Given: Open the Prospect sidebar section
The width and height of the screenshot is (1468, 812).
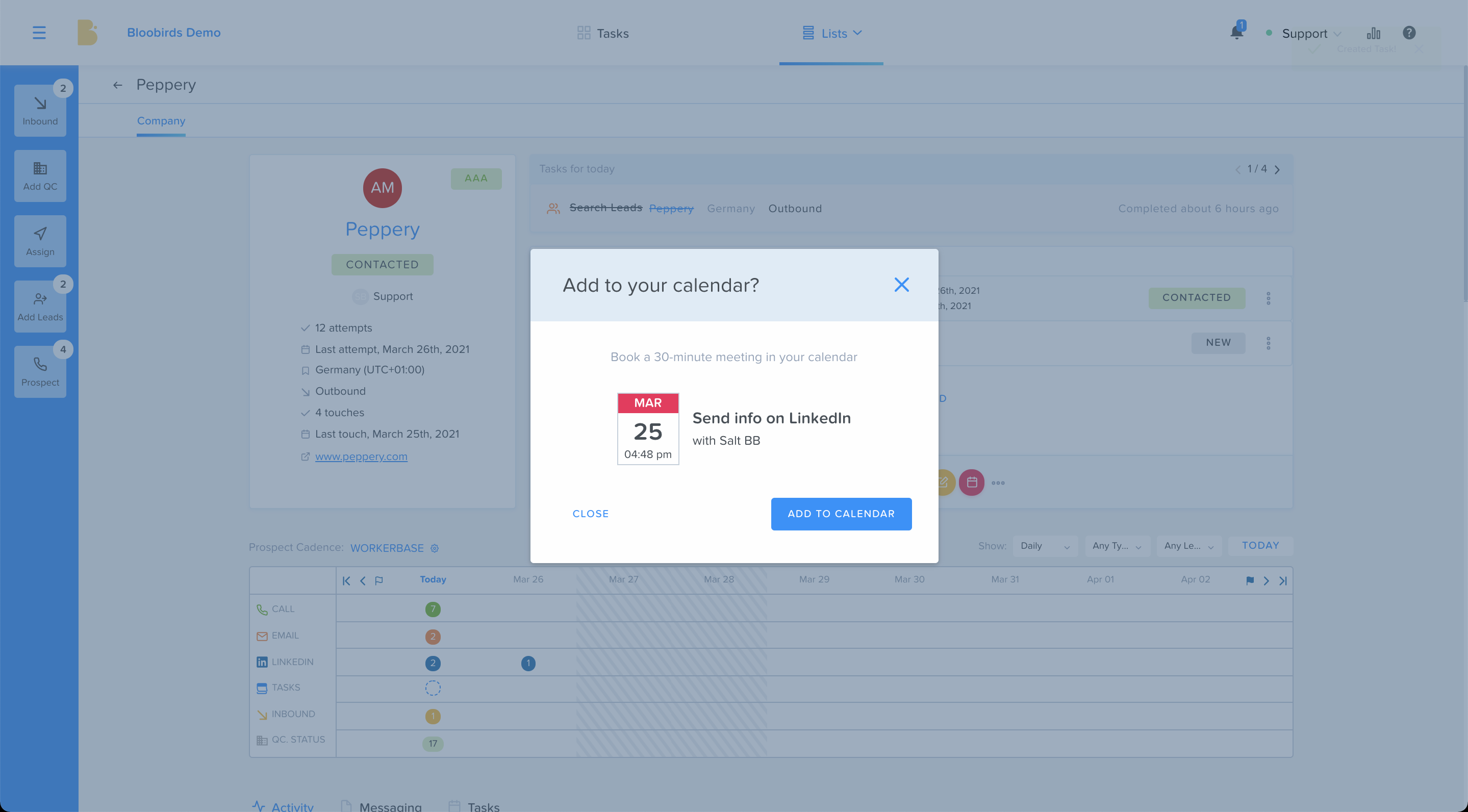Looking at the screenshot, I should point(40,371).
